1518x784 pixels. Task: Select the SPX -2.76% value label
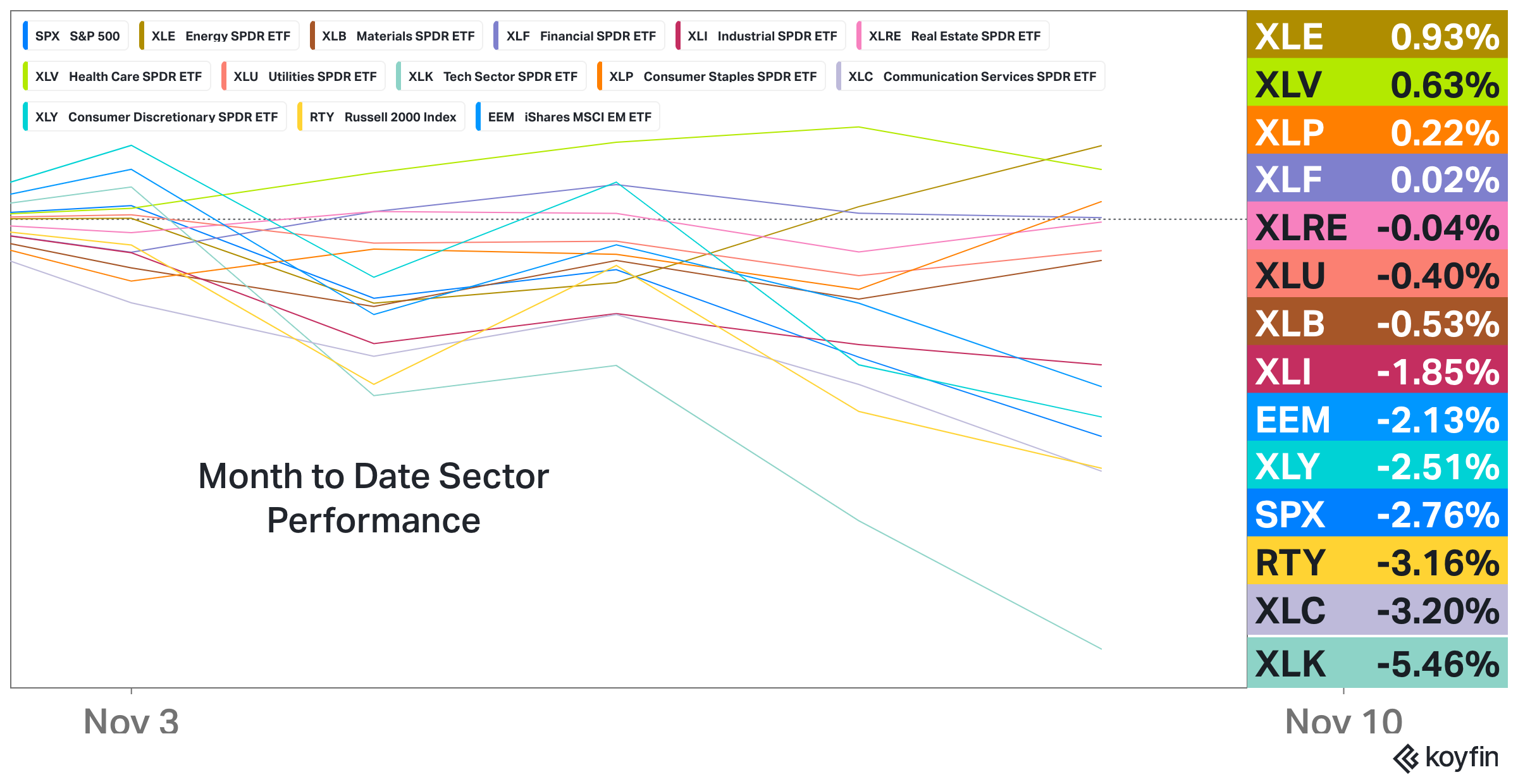(1377, 514)
